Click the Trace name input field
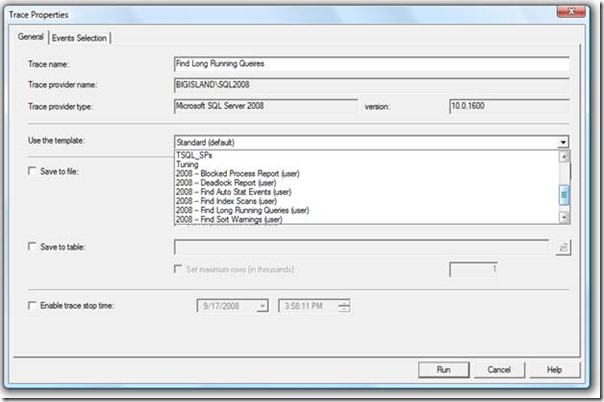This screenshot has height=402, width=604. [370, 63]
